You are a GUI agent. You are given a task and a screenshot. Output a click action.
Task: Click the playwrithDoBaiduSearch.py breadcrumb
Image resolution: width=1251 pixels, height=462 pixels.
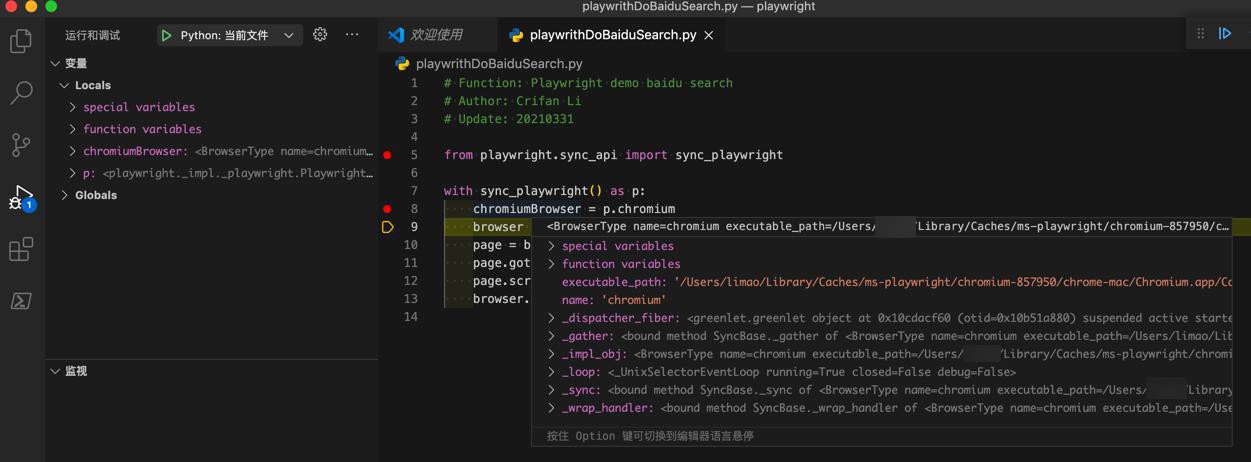tap(498, 63)
